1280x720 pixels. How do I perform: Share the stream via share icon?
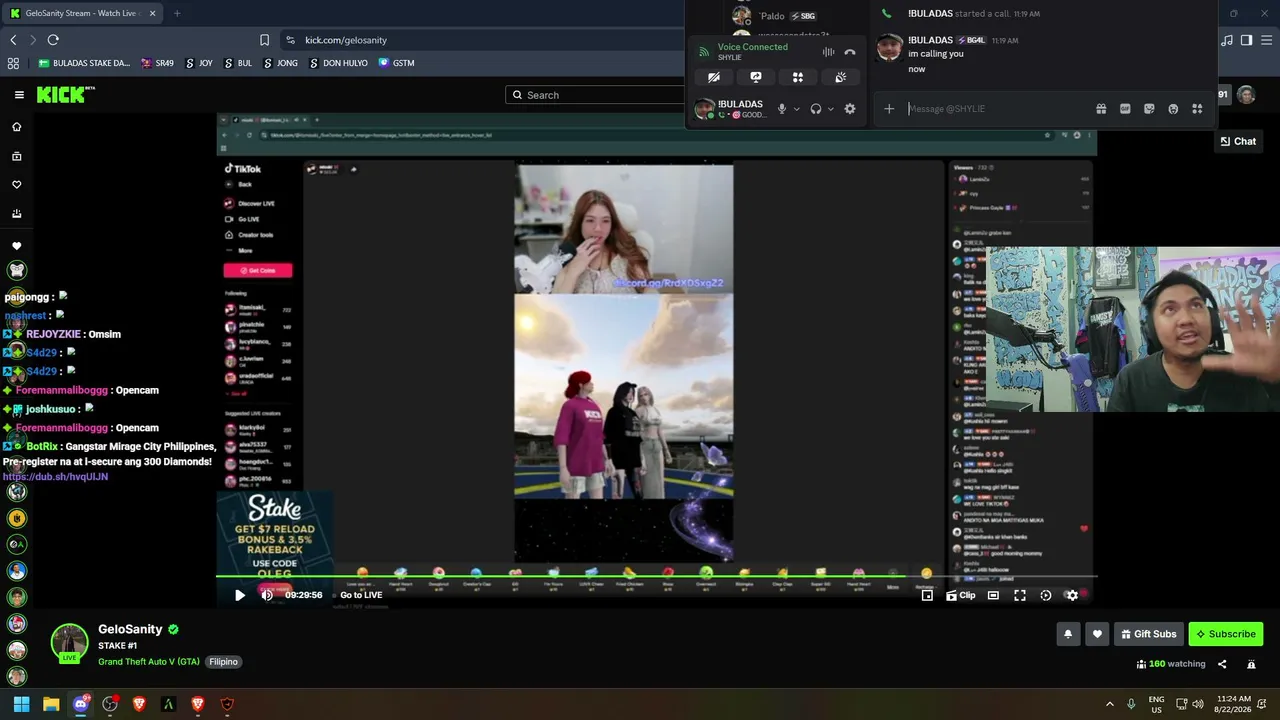coord(1222,664)
